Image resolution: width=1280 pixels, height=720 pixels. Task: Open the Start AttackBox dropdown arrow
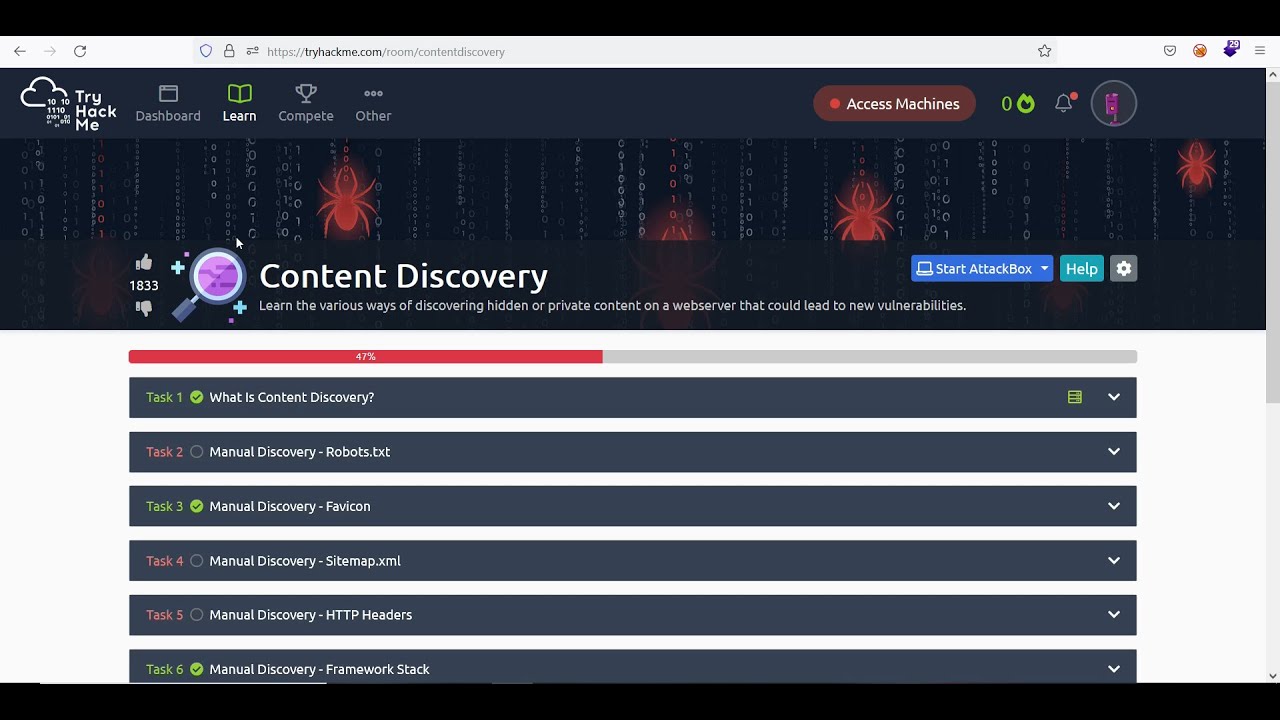point(1044,269)
